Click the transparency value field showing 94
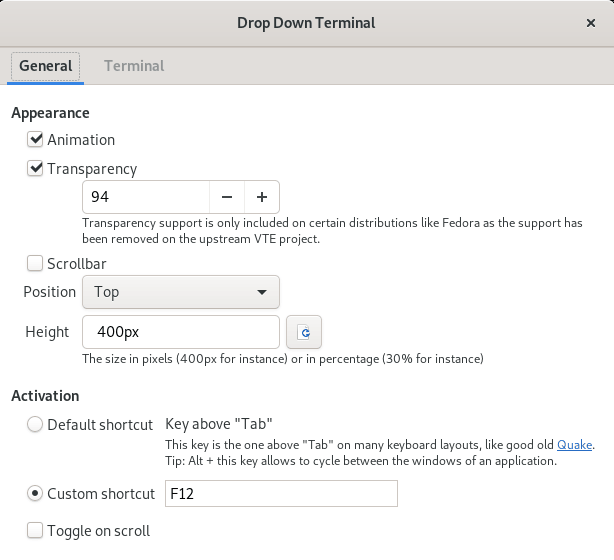 145,197
